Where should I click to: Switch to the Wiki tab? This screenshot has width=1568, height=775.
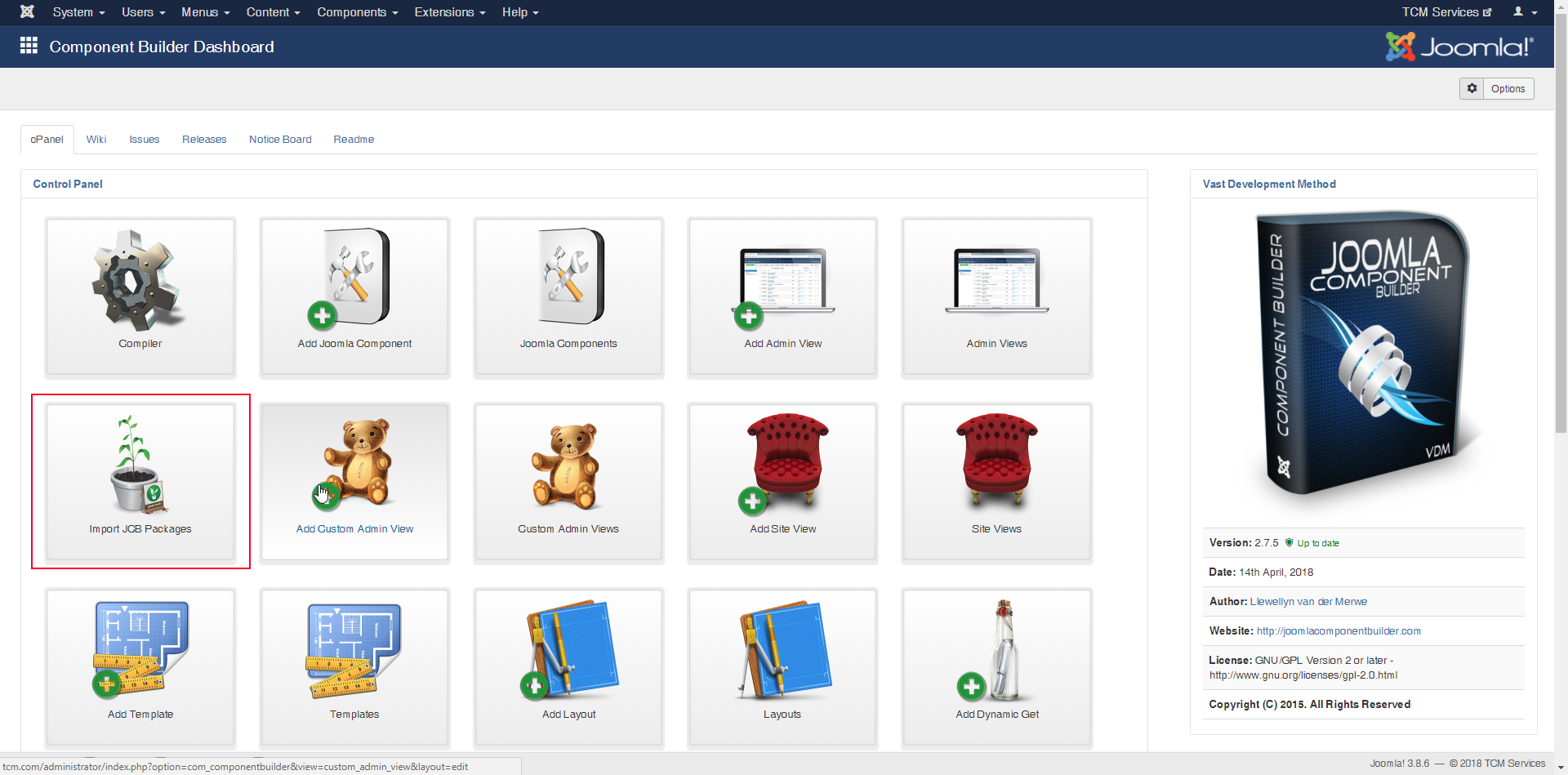coord(96,140)
